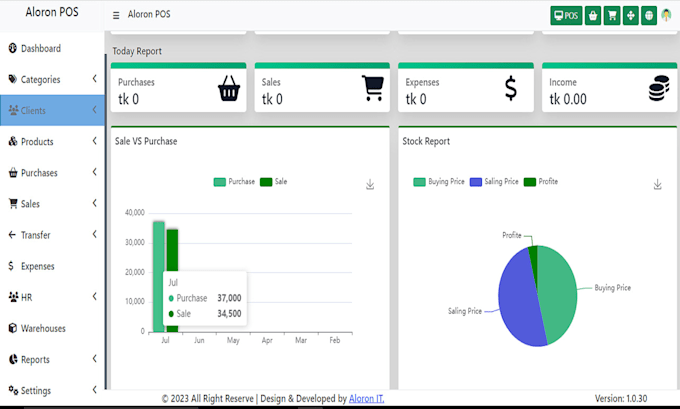Open the Products menu item
Screen dimensions: 680x409
(52, 141)
